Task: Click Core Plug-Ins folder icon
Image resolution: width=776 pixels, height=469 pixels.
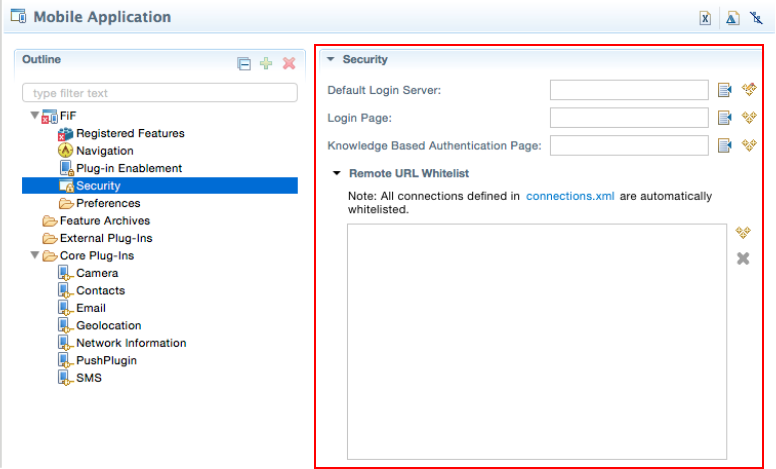Action: tap(49, 256)
